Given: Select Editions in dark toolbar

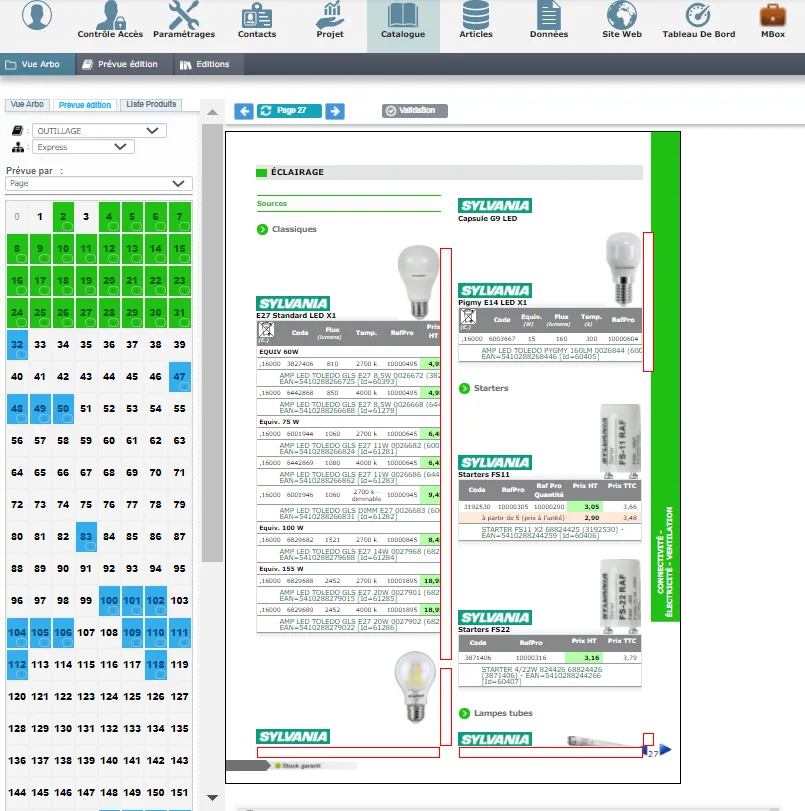Looking at the screenshot, I should [208, 64].
